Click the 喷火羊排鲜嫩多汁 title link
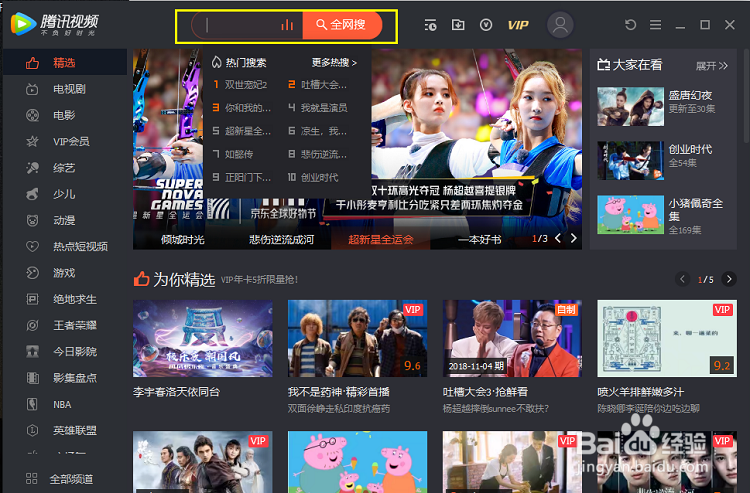Image resolution: width=750 pixels, height=493 pixels. pos(641,392)
